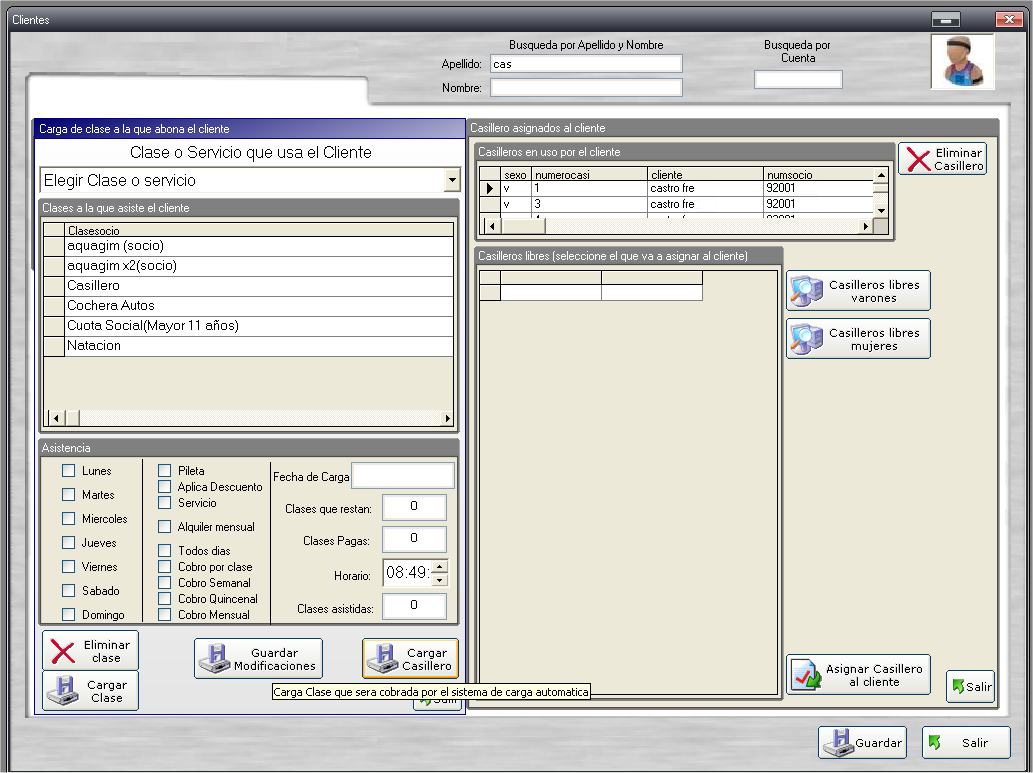1033x773 pixels.
Task: Click the green arrow icon on casillero Salir
Action: (x=959, y=687)
